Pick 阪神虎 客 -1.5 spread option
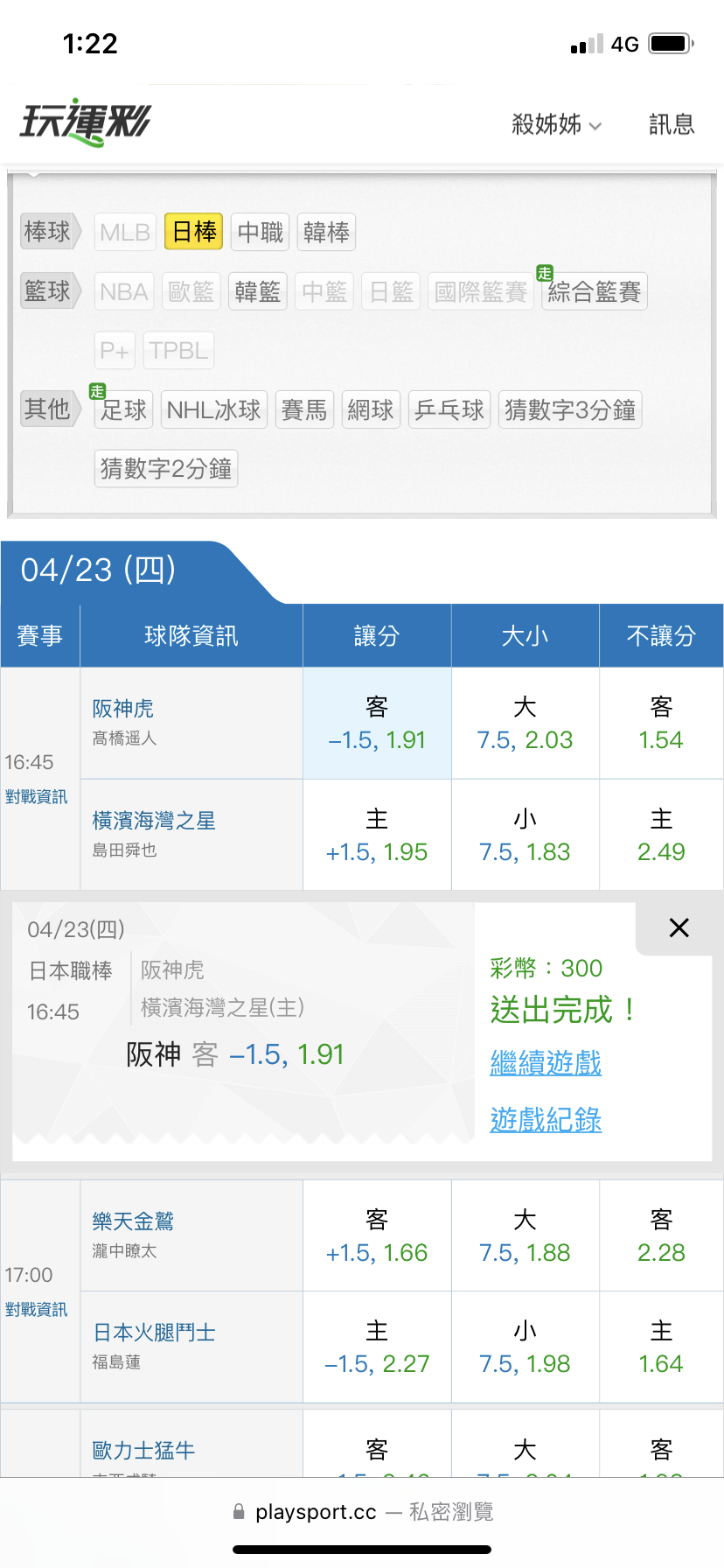This screenshot has height=1568, width=724. [x=377, y=724]
